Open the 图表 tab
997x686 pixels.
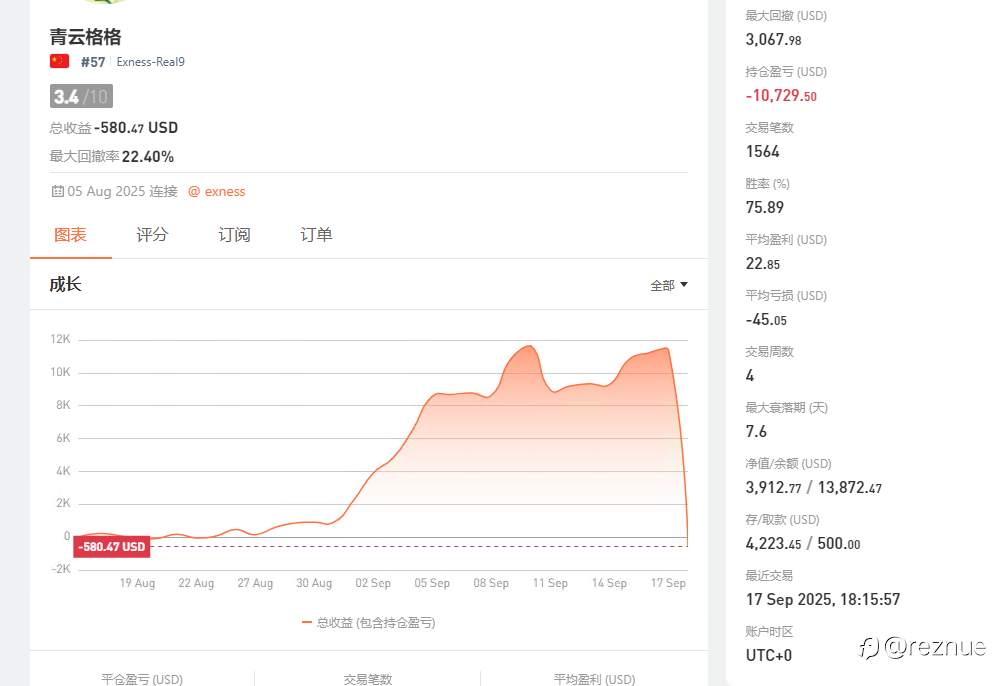70,235
